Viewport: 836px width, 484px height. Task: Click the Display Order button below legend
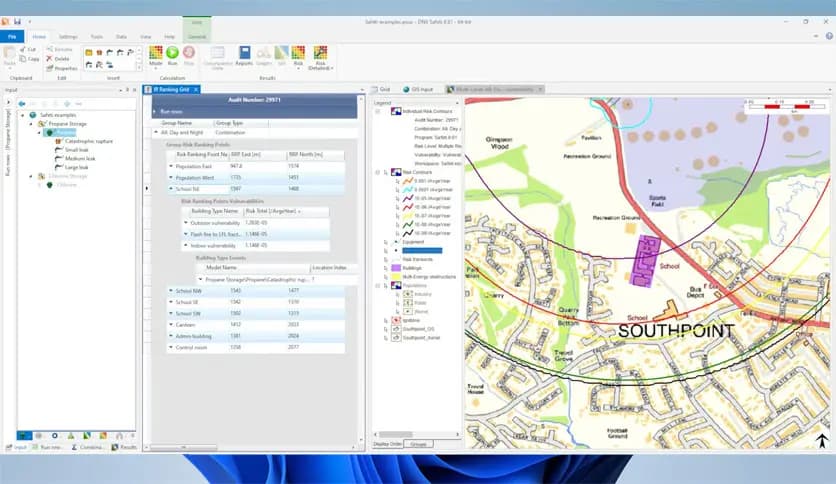point(388,443)
